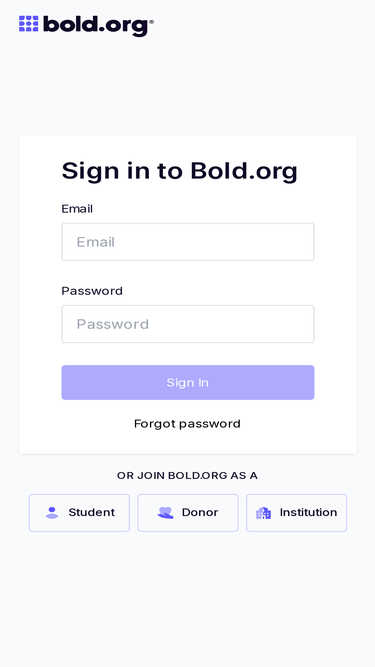
Task: Click empty space inside the white sign-in card
Action: tap(336, 298)
